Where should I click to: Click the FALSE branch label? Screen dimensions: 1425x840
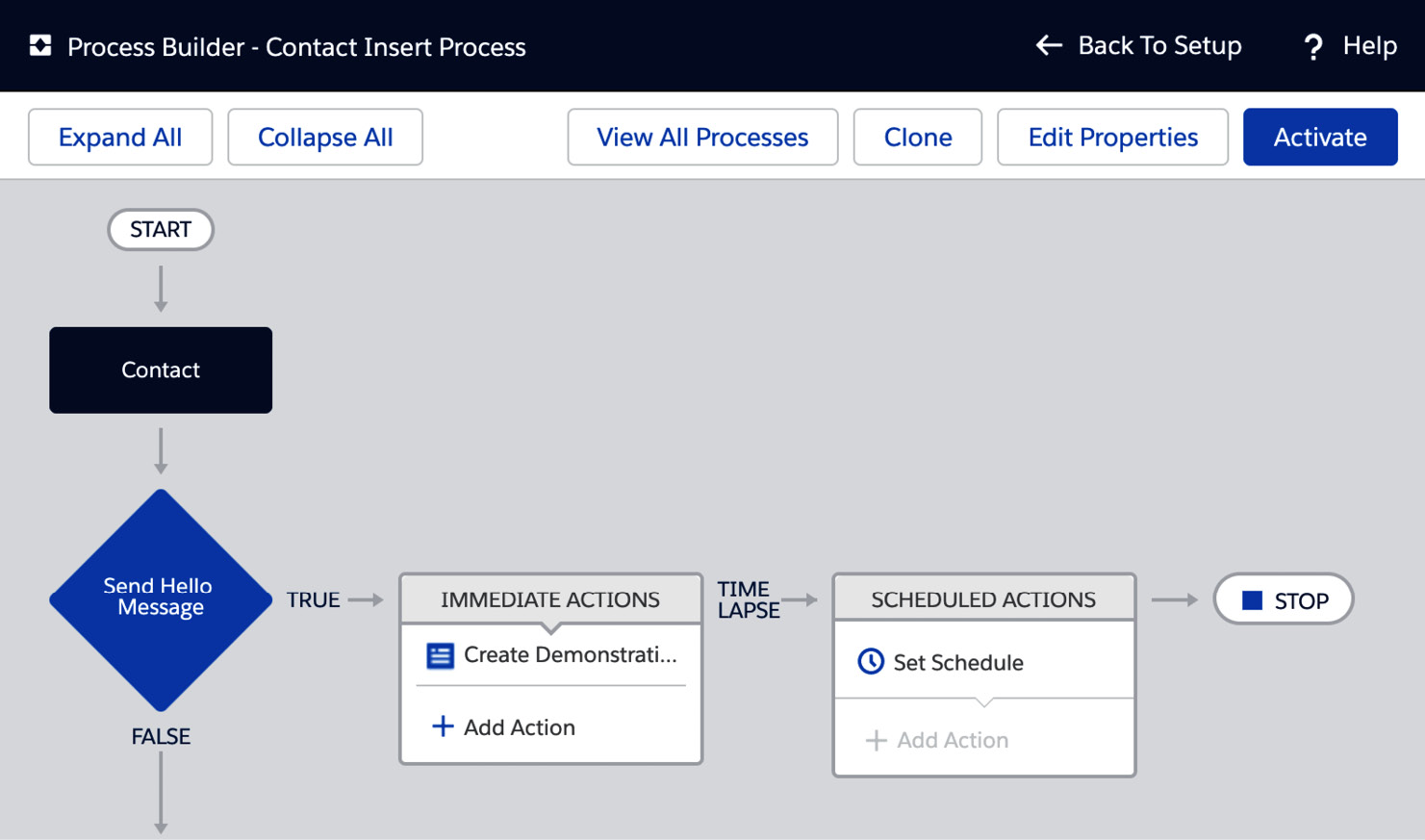pyautogui.click(x=161, y=736)
